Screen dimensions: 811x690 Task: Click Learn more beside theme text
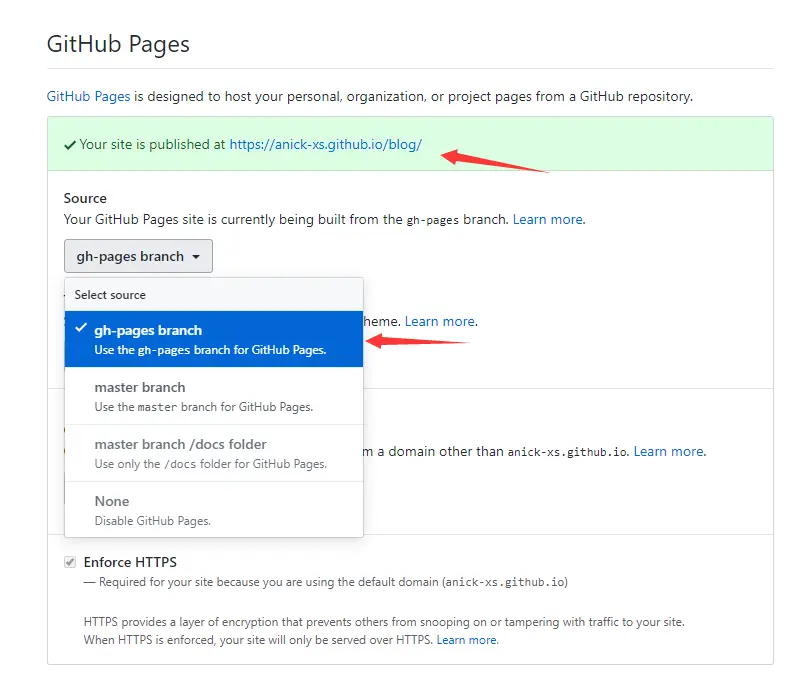point(440,321)
